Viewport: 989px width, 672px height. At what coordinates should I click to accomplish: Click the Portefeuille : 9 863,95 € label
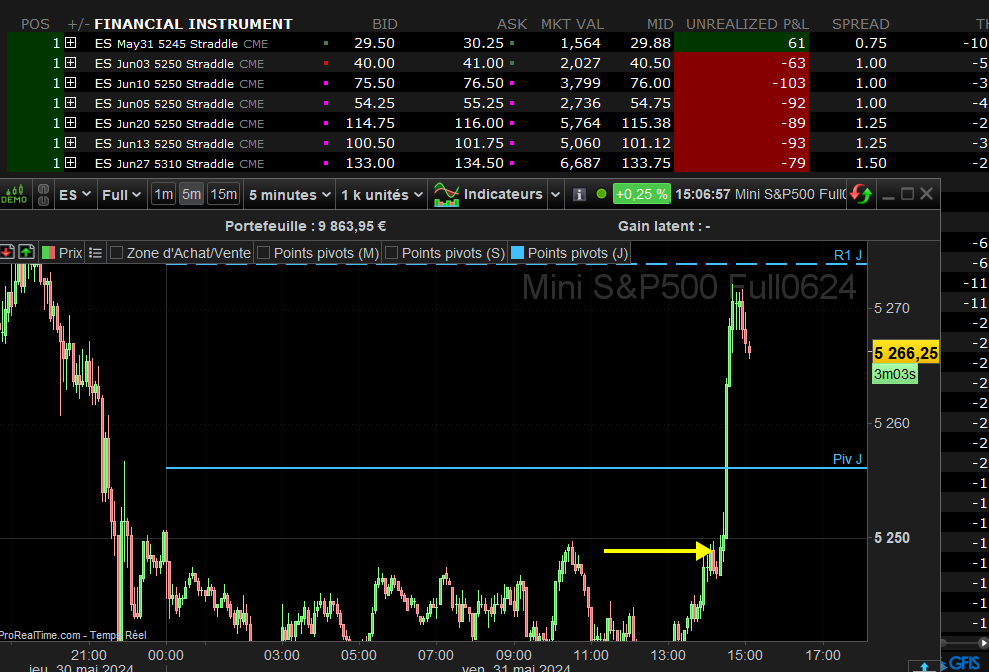(305, 226)
